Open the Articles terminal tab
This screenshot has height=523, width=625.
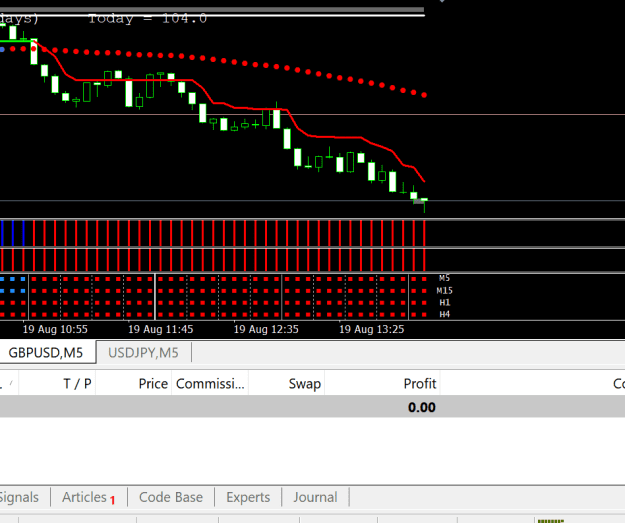click(88, 497)
